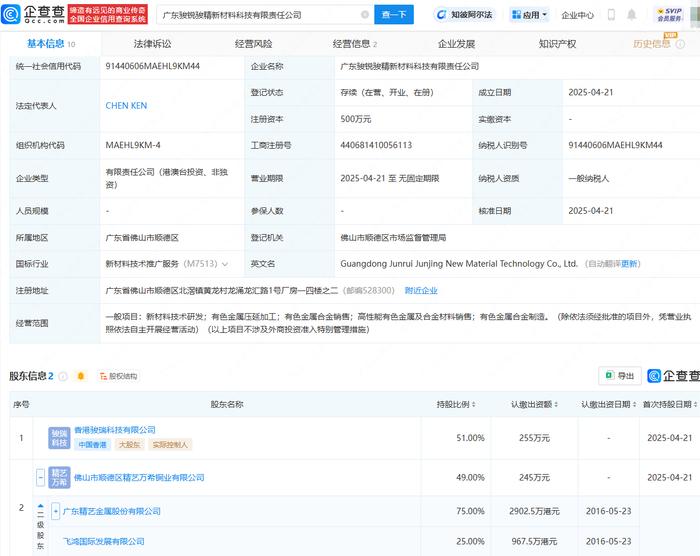The height and width of the screenshot is (556, 700).
Task: Open 附近企业 link next to address
Action: pos(421,291)
